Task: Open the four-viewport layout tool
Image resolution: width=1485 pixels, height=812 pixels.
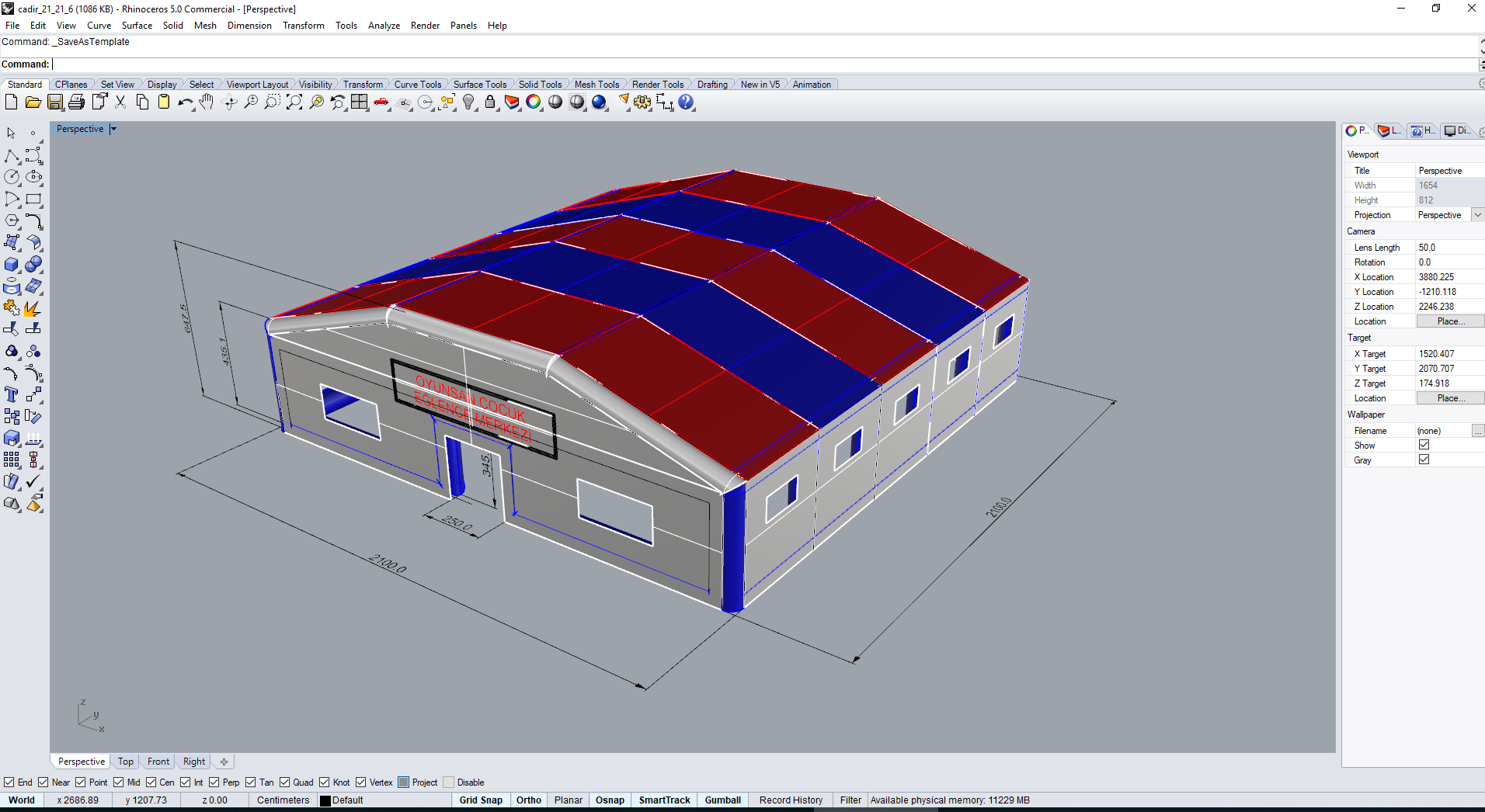Action: (359, 102)
